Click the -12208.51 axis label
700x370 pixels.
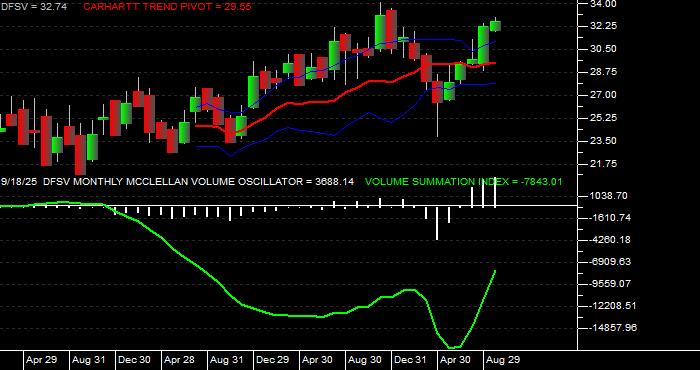[613, 306]
